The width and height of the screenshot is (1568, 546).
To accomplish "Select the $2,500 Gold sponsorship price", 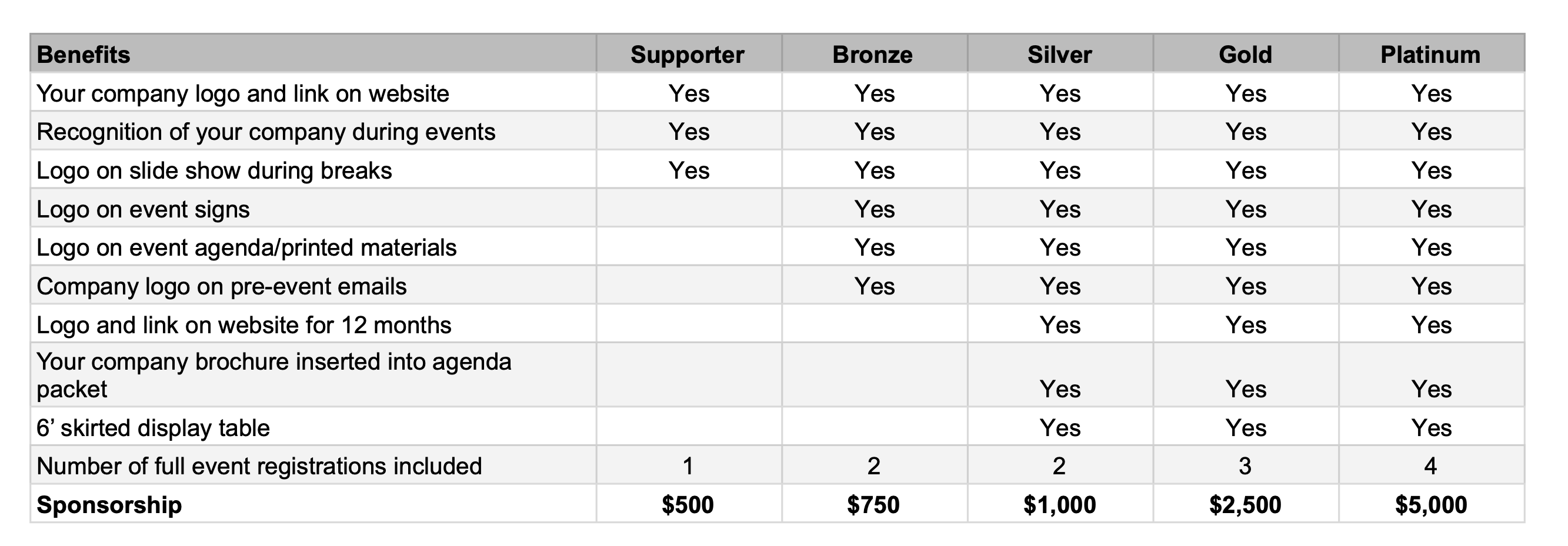I will 1245,505.
